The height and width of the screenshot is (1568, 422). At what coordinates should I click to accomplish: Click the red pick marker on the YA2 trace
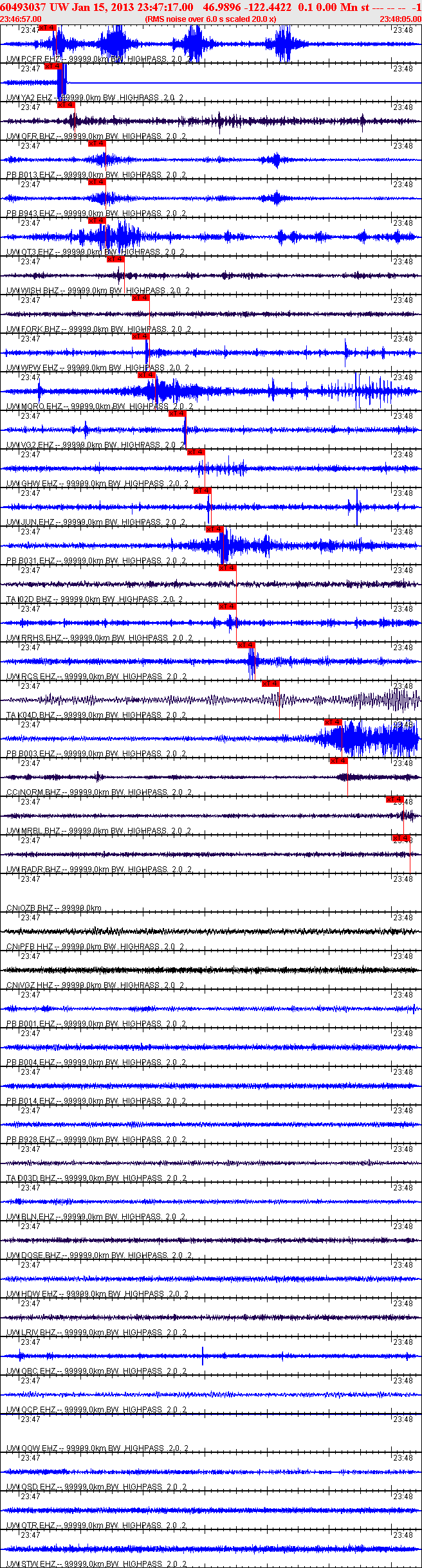point(54,66)
